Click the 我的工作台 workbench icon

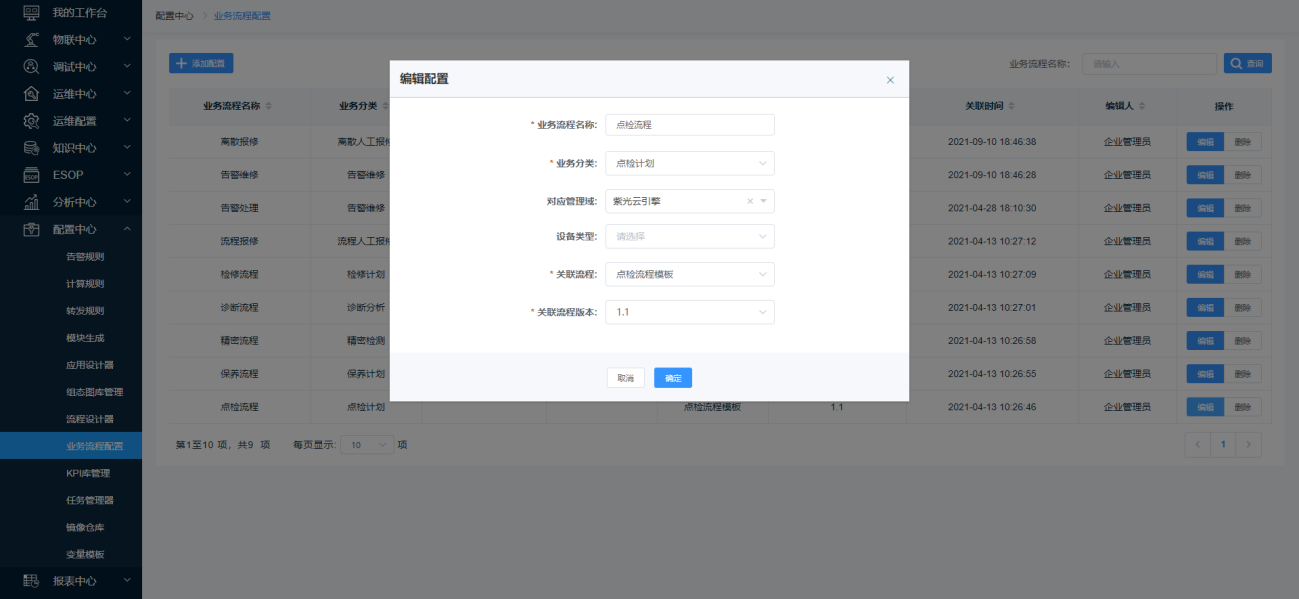[31, 13]
